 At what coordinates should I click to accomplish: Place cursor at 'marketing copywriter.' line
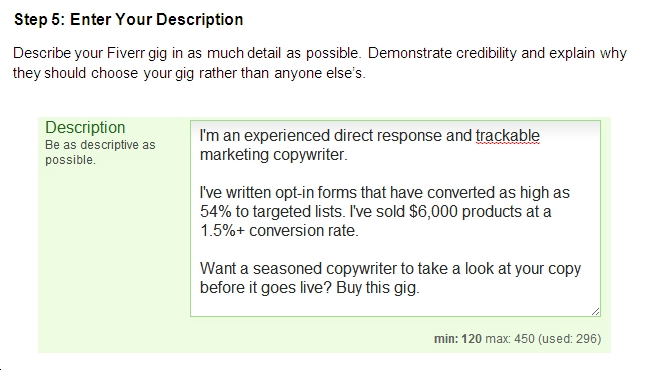pyautogui.click(x=274, y=155)
